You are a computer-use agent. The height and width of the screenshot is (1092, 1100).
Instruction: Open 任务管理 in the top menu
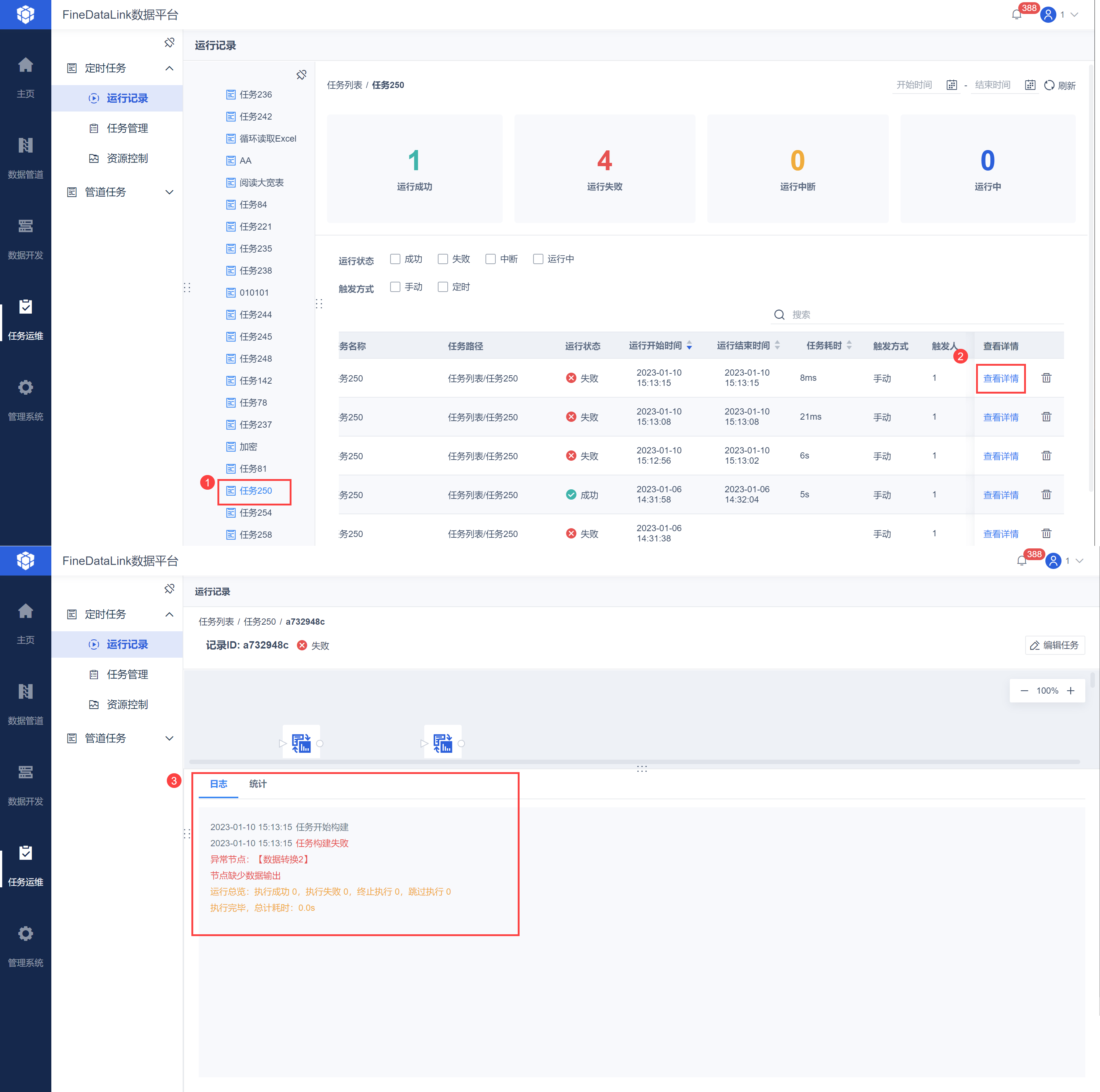pyautogui.click(x=127, y=128)
